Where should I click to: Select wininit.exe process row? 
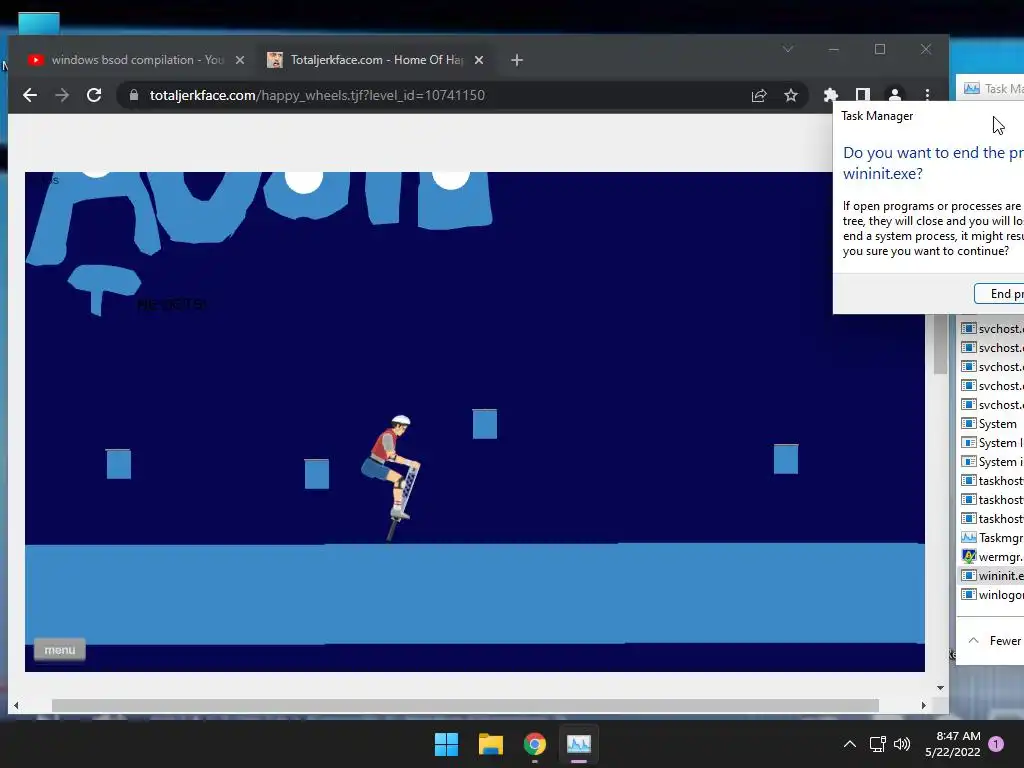[x=991, y=575]
